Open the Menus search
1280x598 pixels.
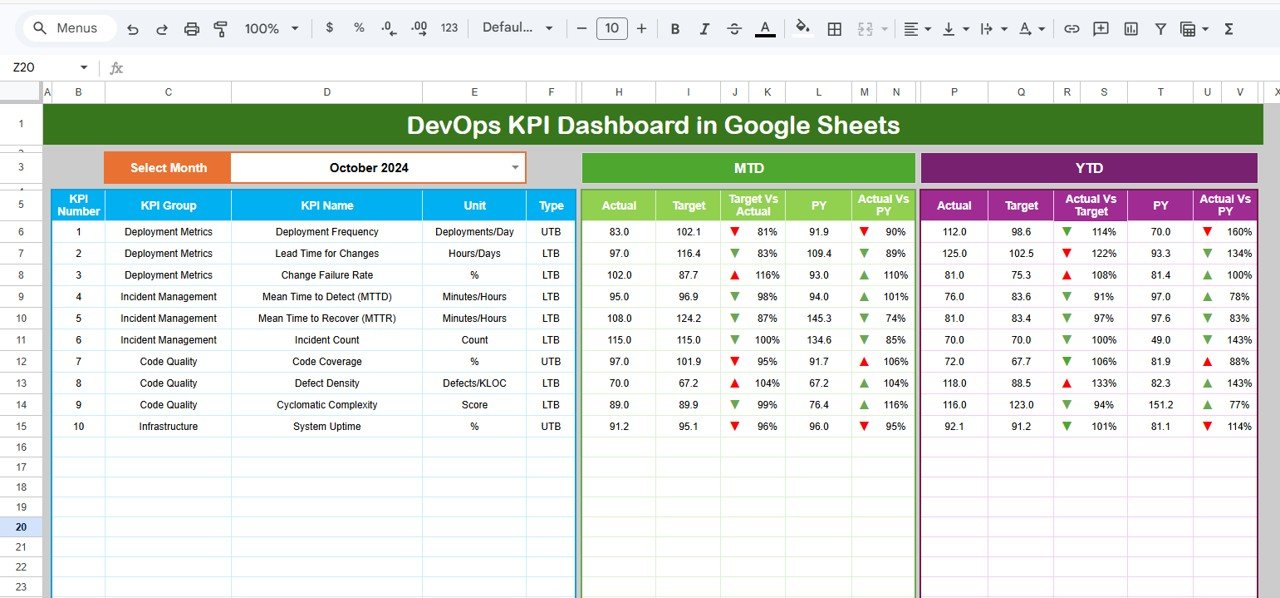point(67,28)
